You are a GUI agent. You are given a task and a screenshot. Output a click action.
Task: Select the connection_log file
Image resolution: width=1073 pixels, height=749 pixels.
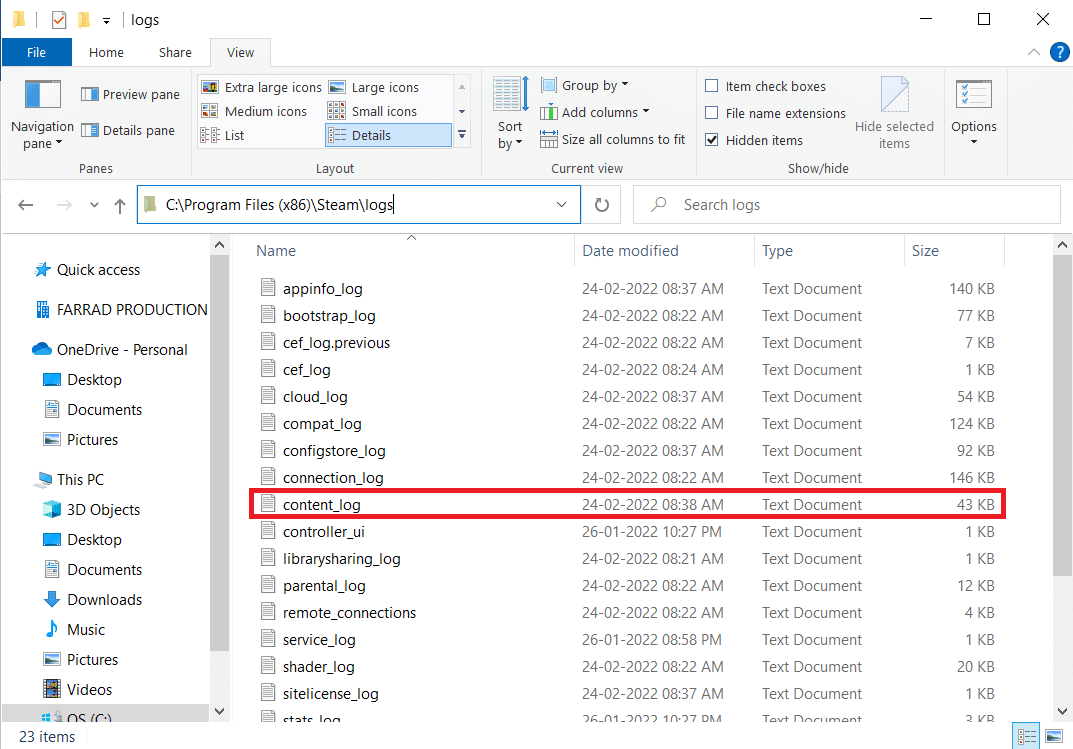tap(627, 478)
